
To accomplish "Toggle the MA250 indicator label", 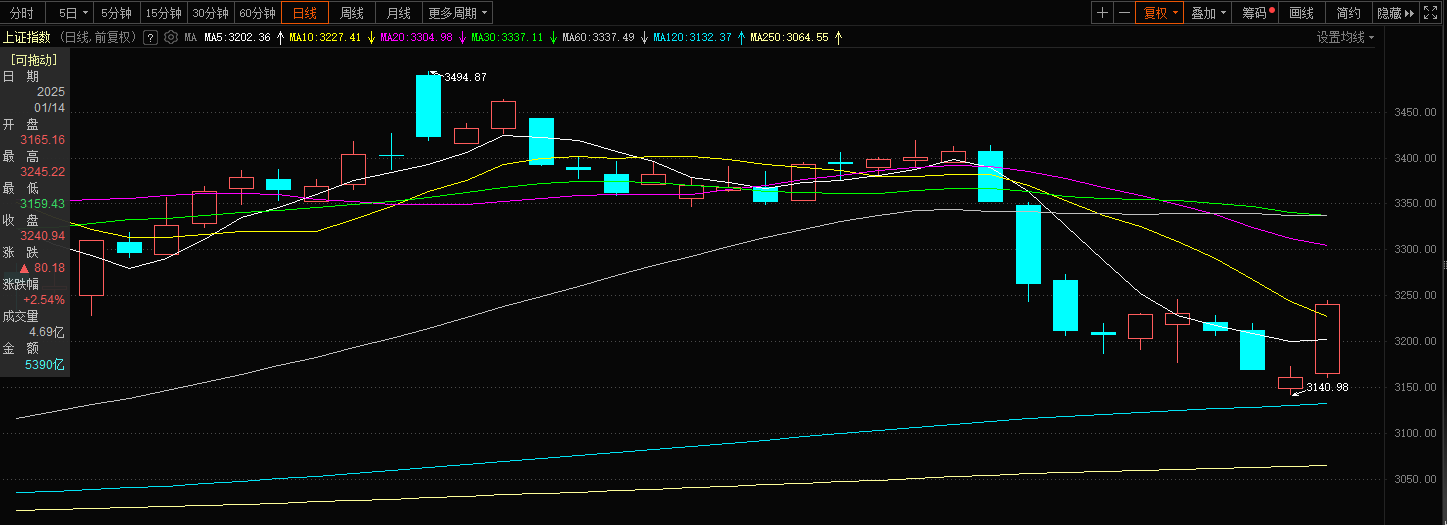I will [x=789, y=37].
